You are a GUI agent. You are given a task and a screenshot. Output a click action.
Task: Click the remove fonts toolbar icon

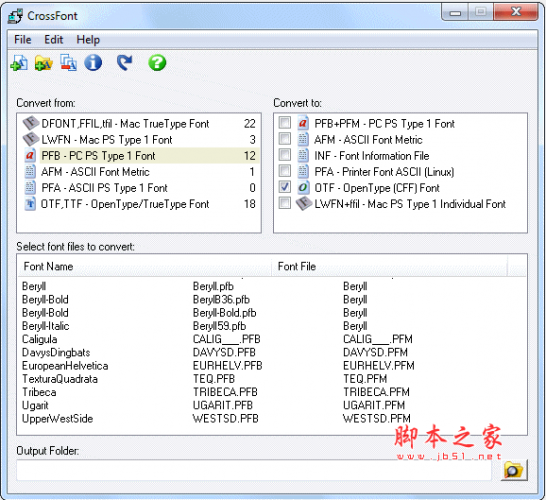click(68, 63)
